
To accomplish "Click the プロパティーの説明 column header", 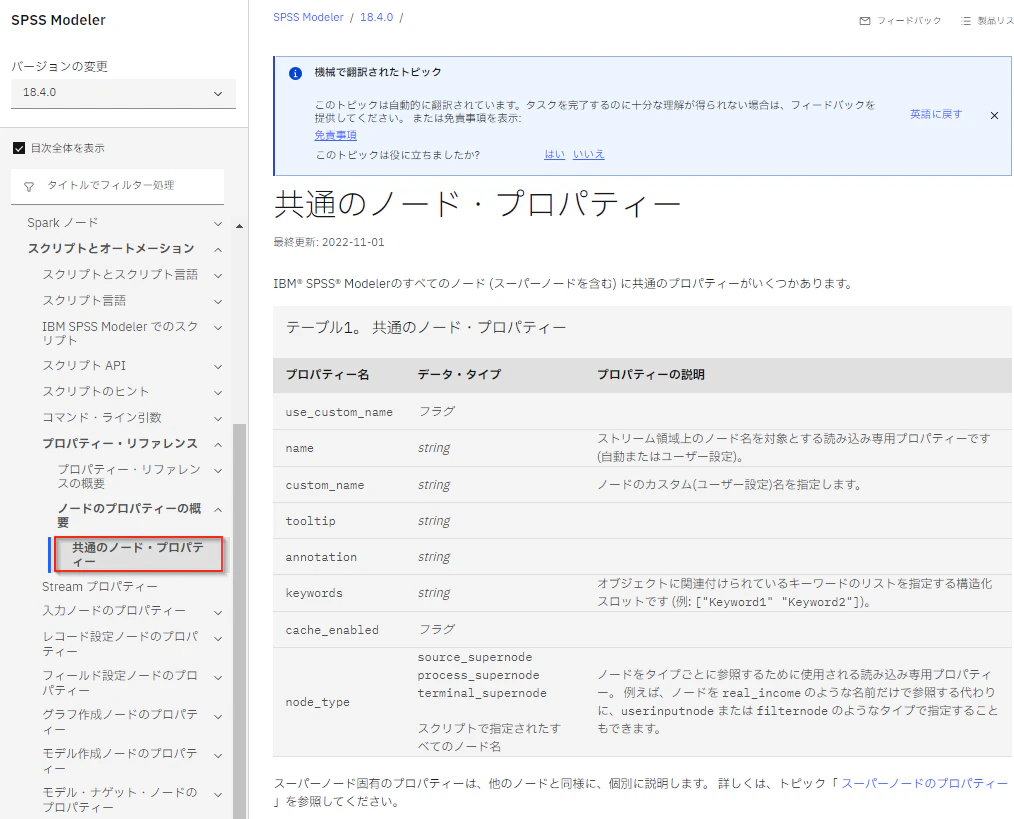I will (x=651, y=375).
